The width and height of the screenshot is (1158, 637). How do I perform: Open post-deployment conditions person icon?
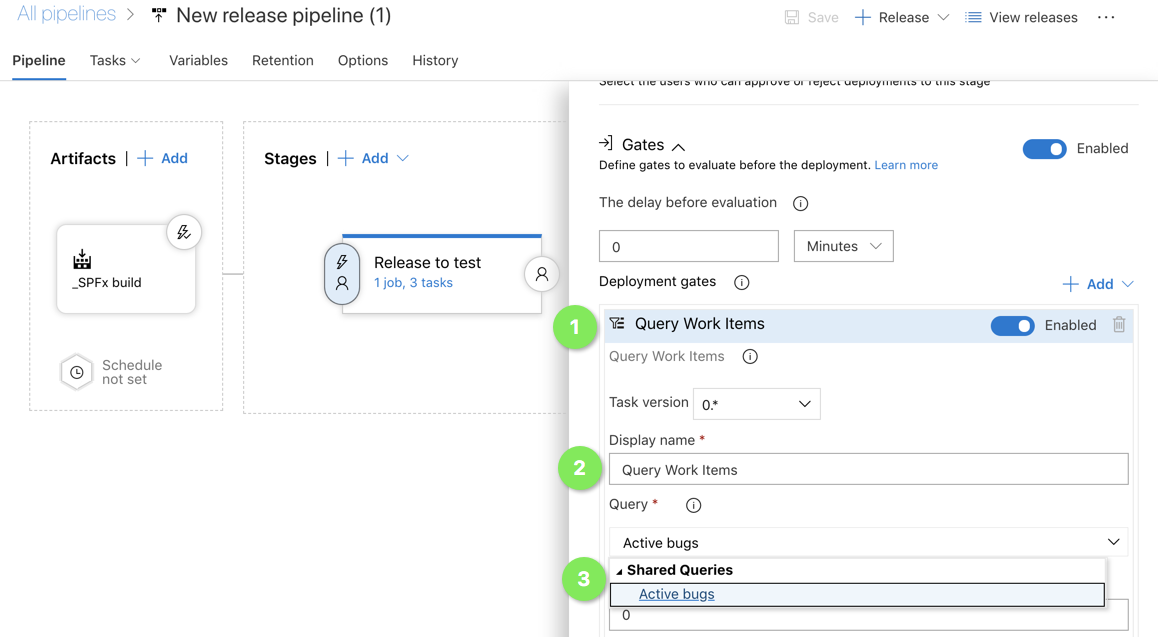(x=541, y=274)
